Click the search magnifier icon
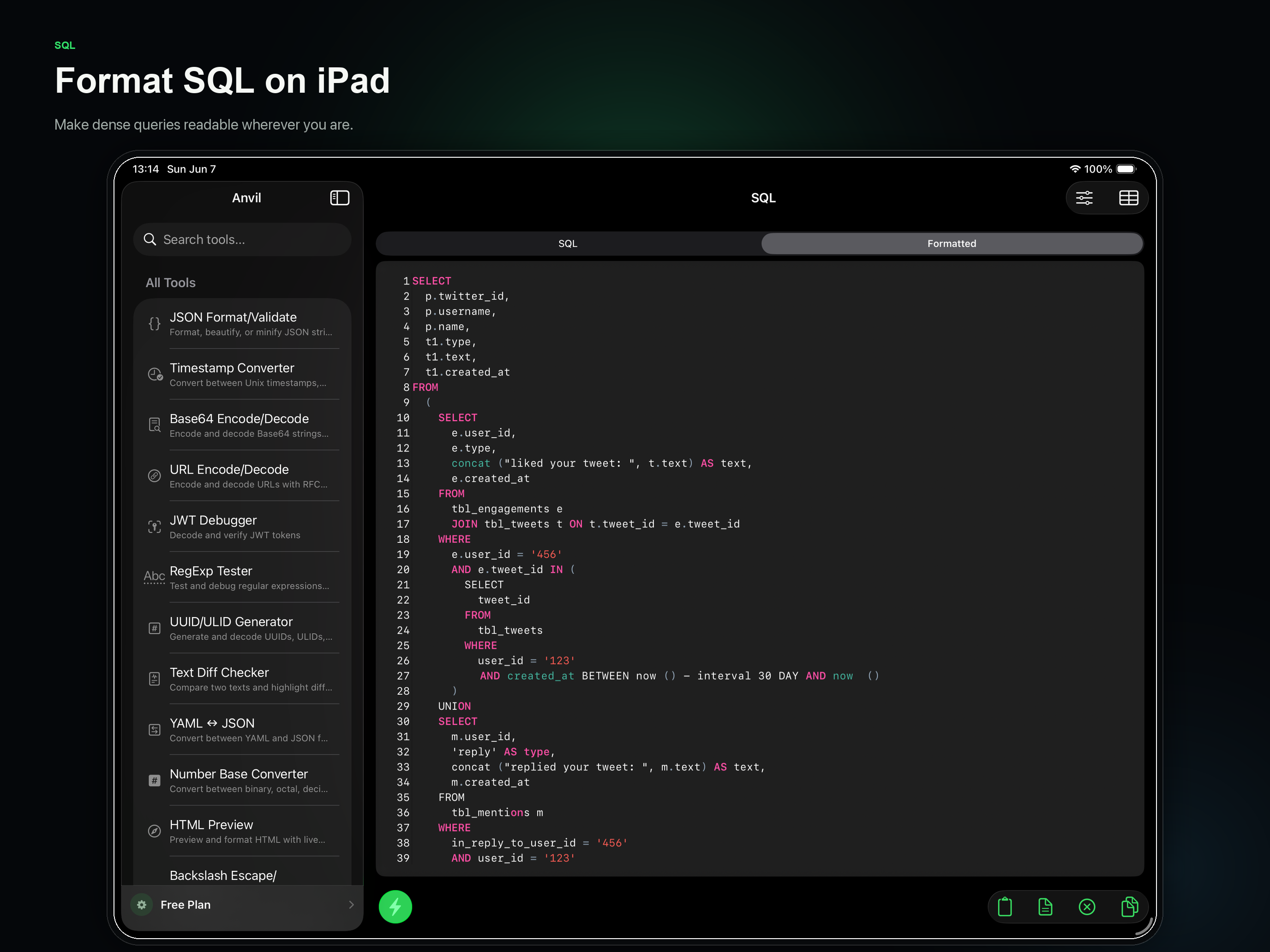 coord(150,239)
